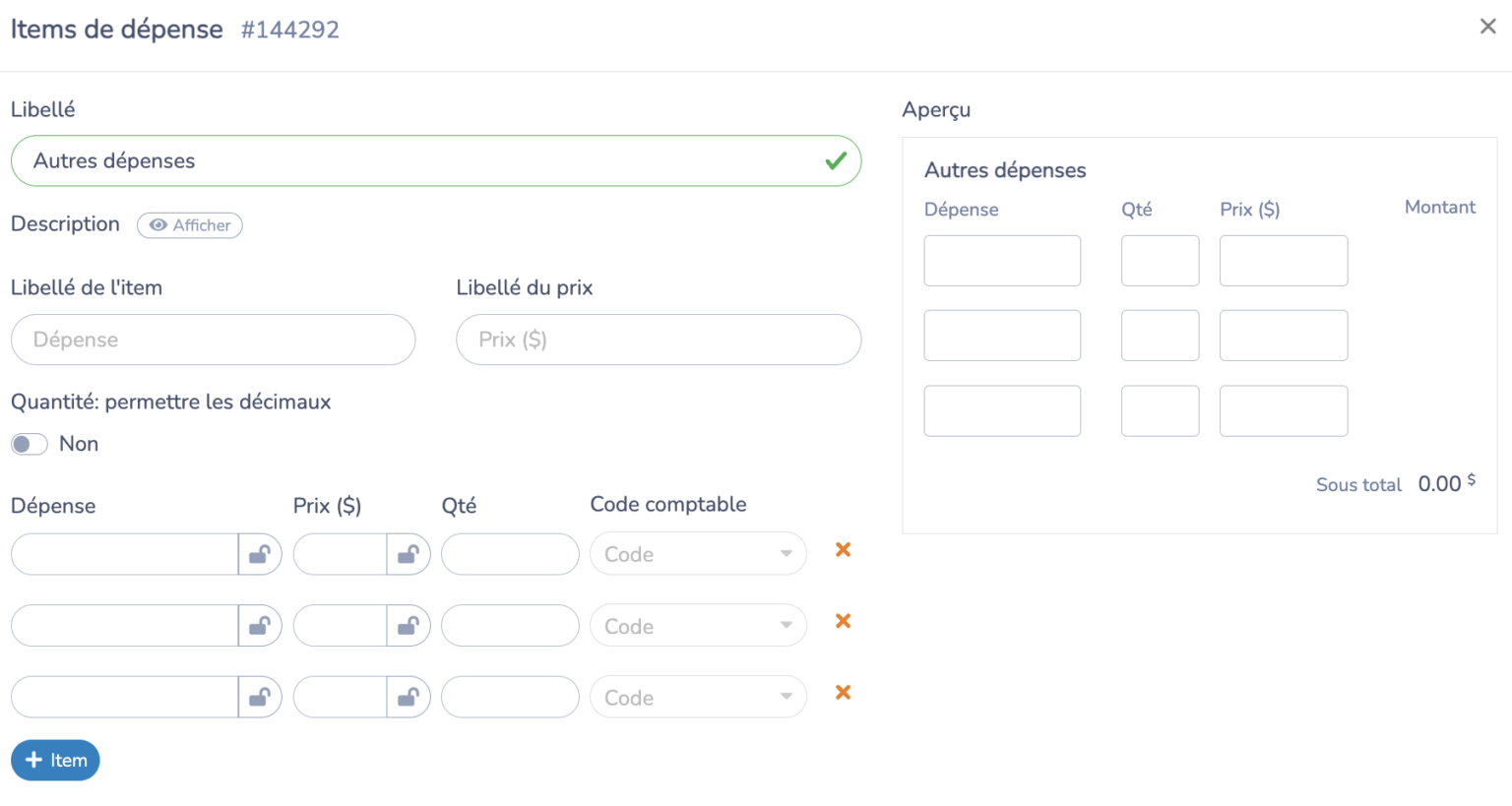Click the Code comptable column header
This screenshot has height=806, width=1512.
668,504
